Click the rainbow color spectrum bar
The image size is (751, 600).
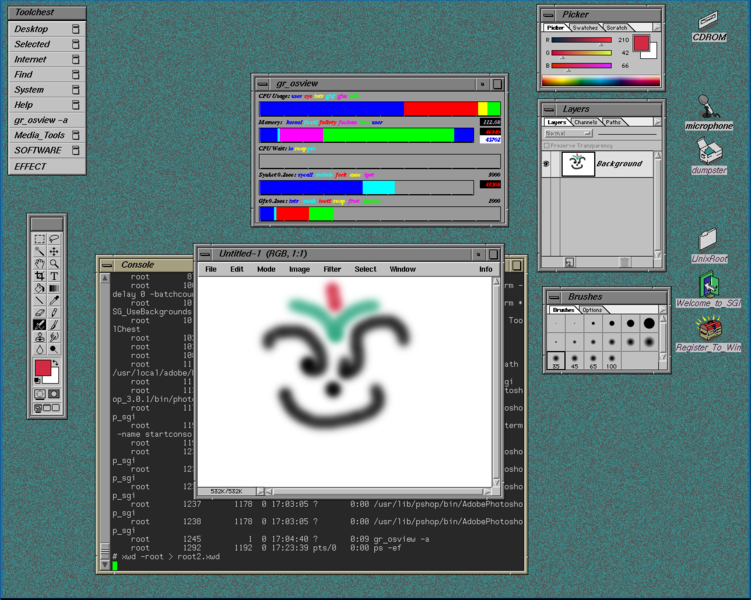(x=601, y=81)
